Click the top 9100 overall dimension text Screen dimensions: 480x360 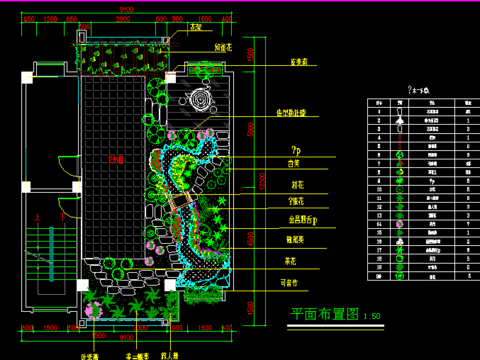tap(127, 10)
